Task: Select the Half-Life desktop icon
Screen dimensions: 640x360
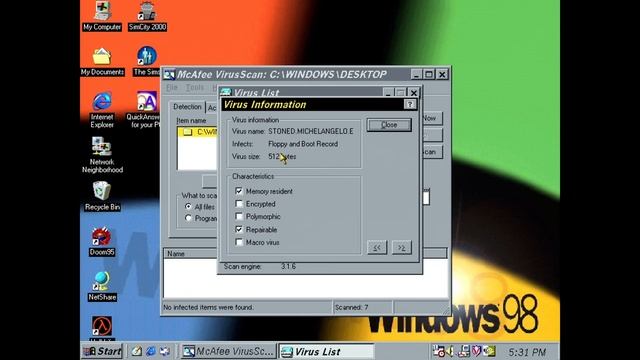Action: pyautogui.click(x=102, y=327)
